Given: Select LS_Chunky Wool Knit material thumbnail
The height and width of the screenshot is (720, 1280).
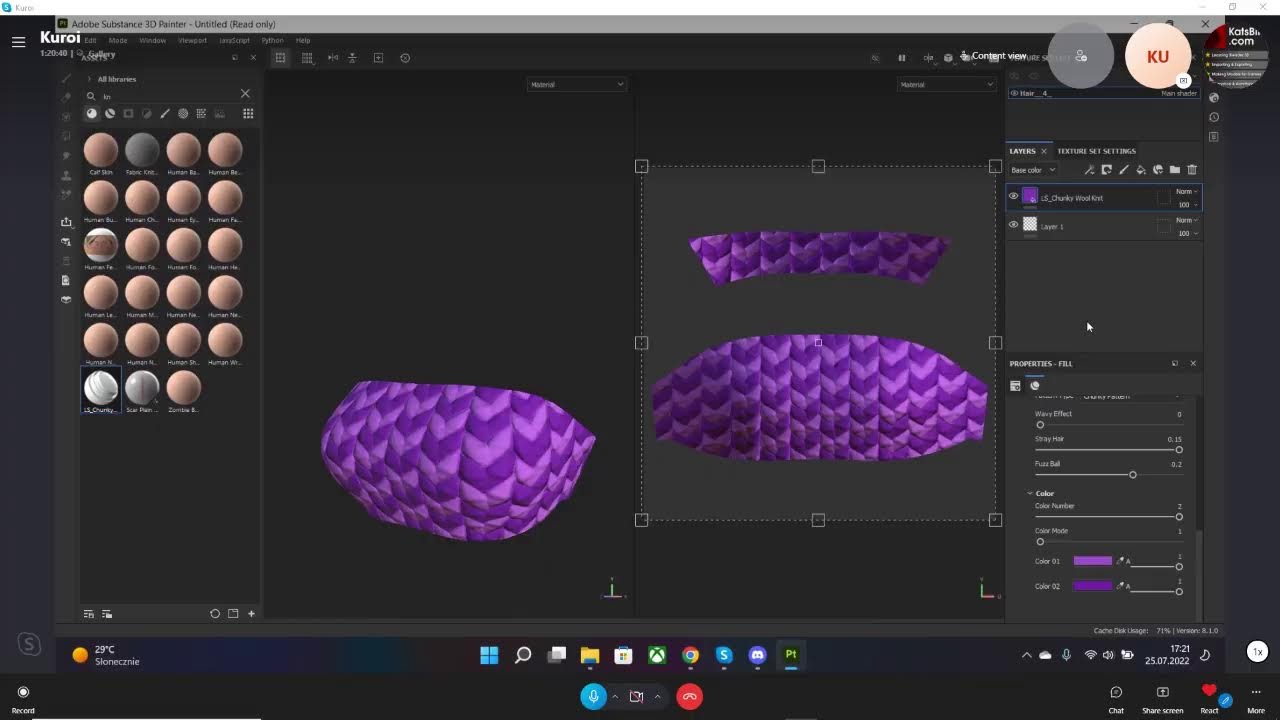Looking at the screenshot, I should pyautogui.click(x=100, y=387).
